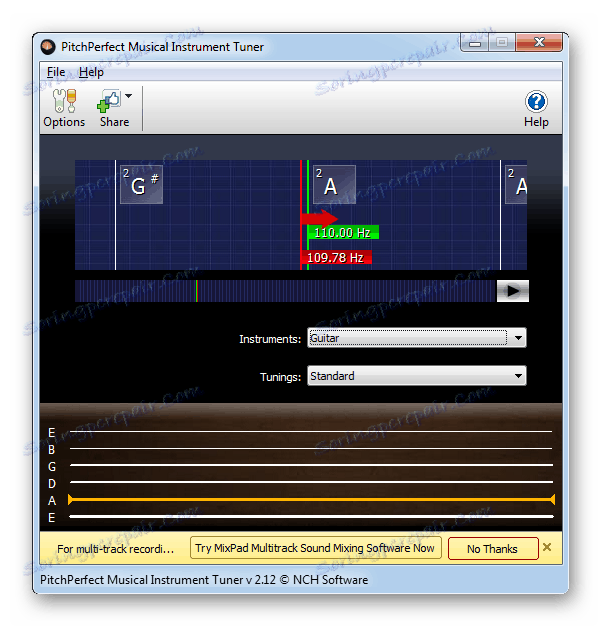Viewport: 602px width, 627px height.
Task: Click the G# note tile
Action: tap(141, 184)
